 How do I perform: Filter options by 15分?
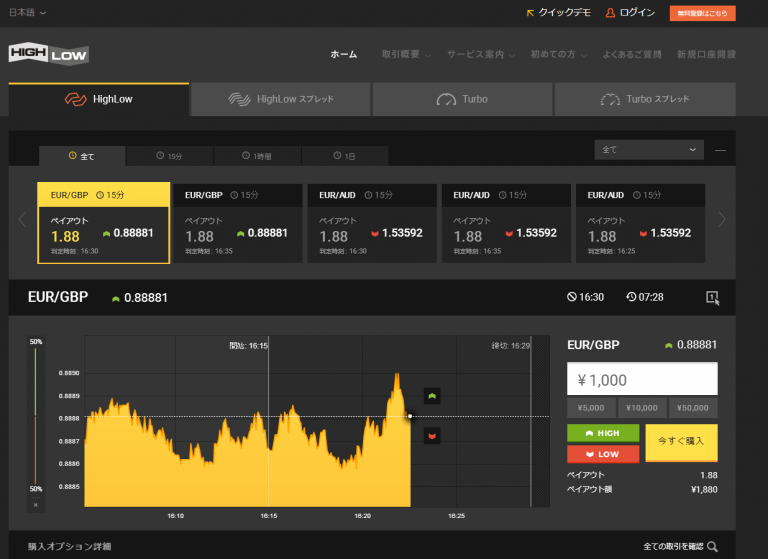click(169, 156)
